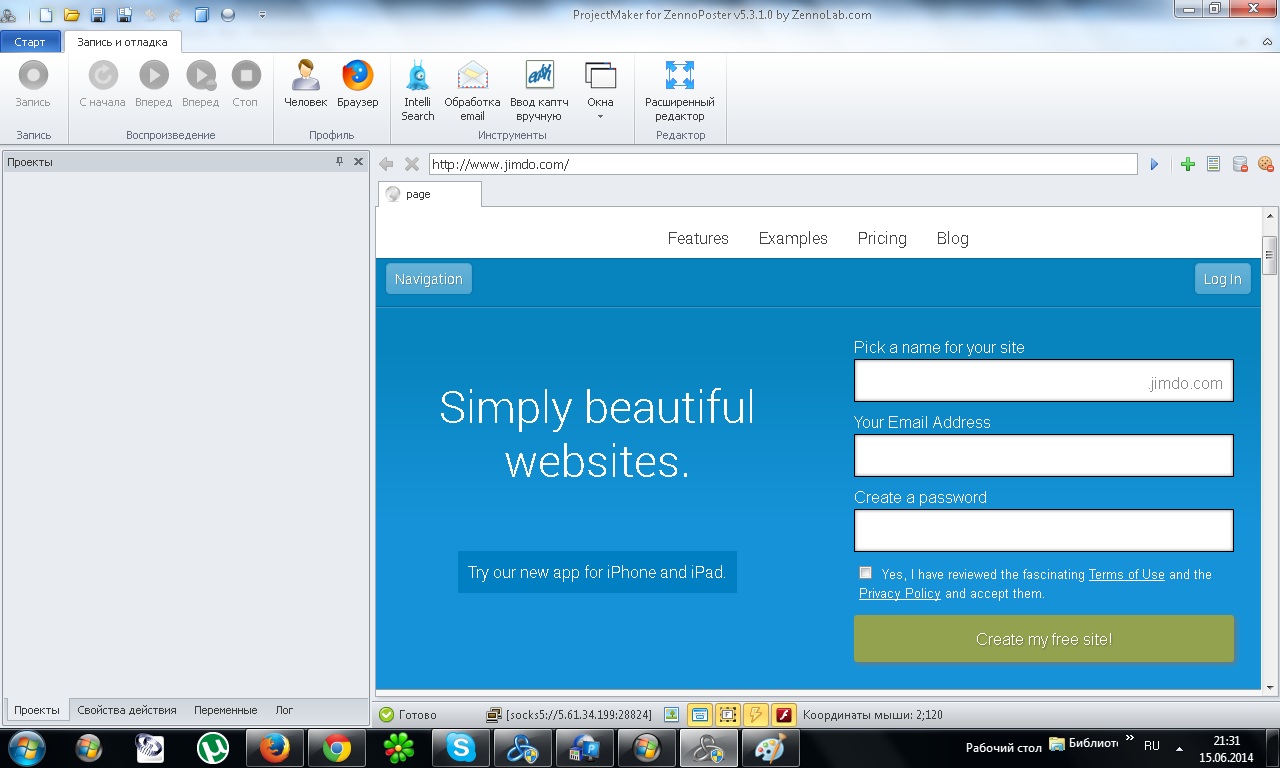Switch to the Старт ribbon tab

(30, 42)
